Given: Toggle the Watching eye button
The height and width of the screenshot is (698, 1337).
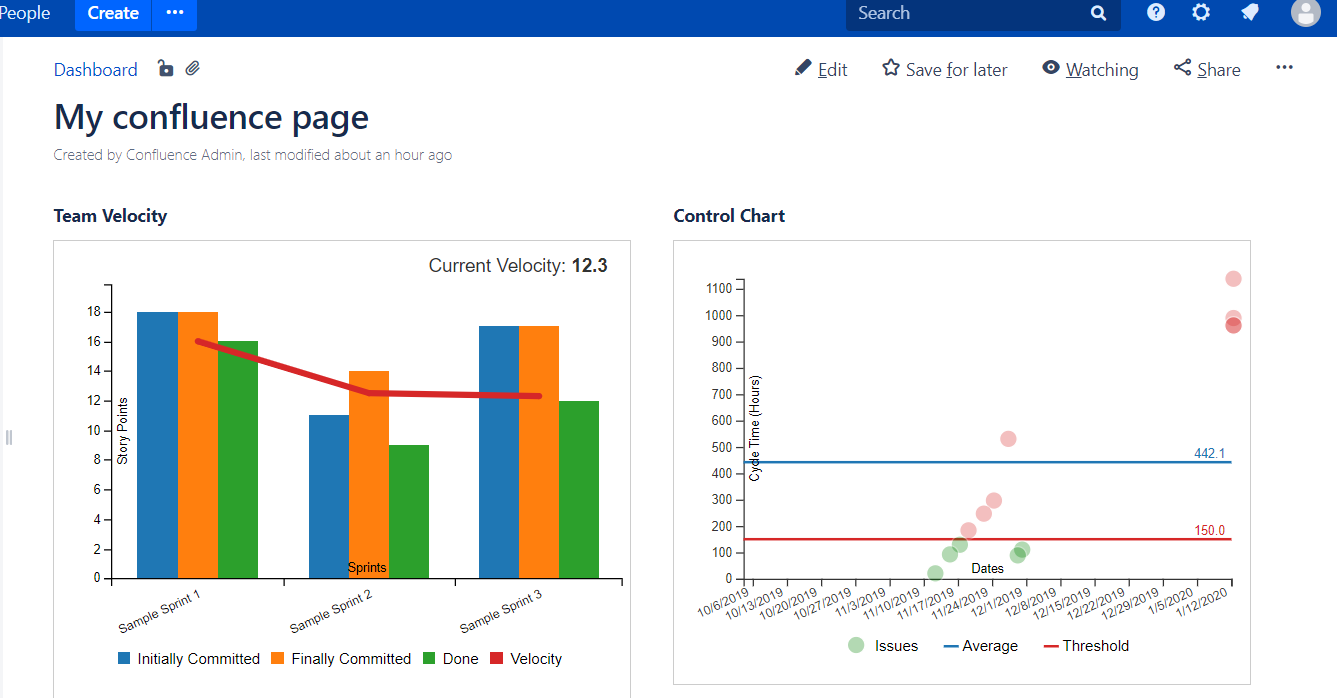Looking at the screenshot, I should click(x=1090, y=69).
